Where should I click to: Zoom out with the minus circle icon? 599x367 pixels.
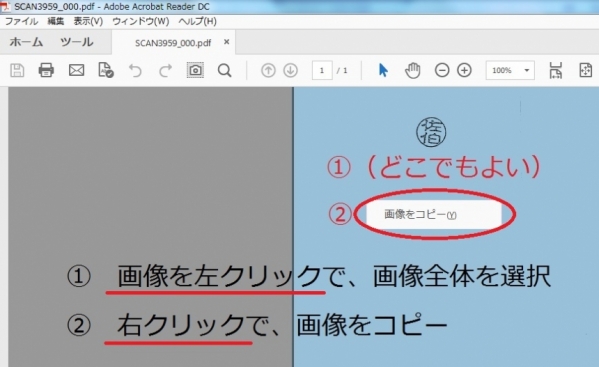tap(442, 70)
